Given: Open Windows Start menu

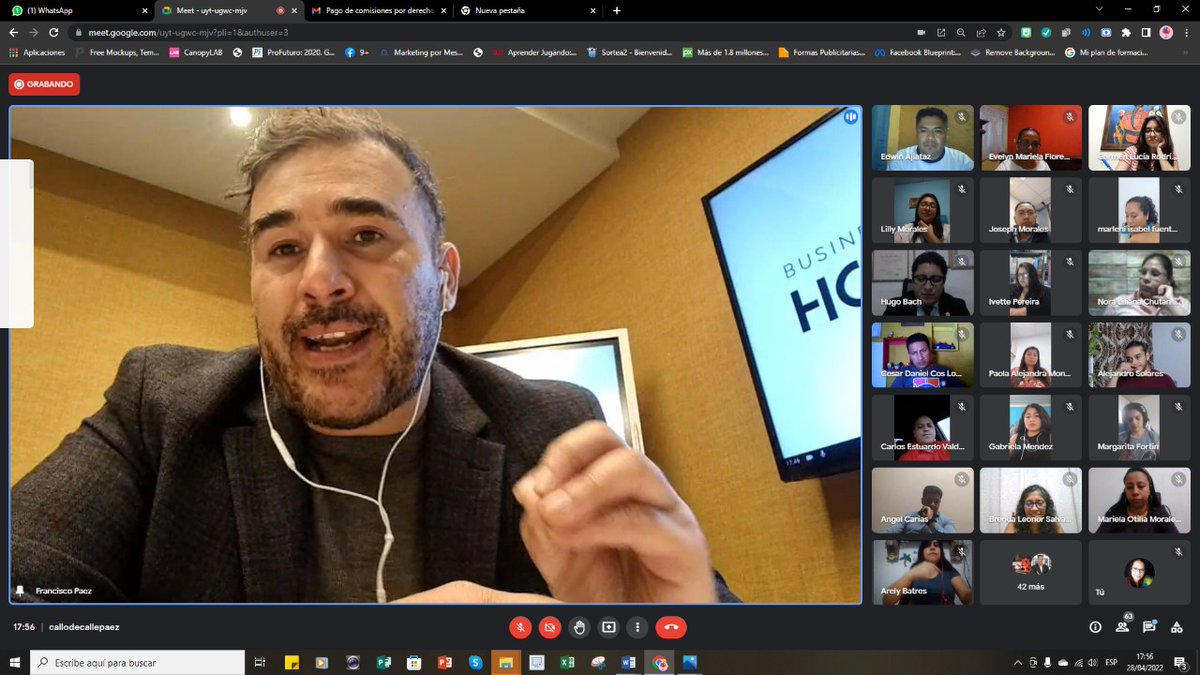Looking at the screenshot, I should click(14, 662).
